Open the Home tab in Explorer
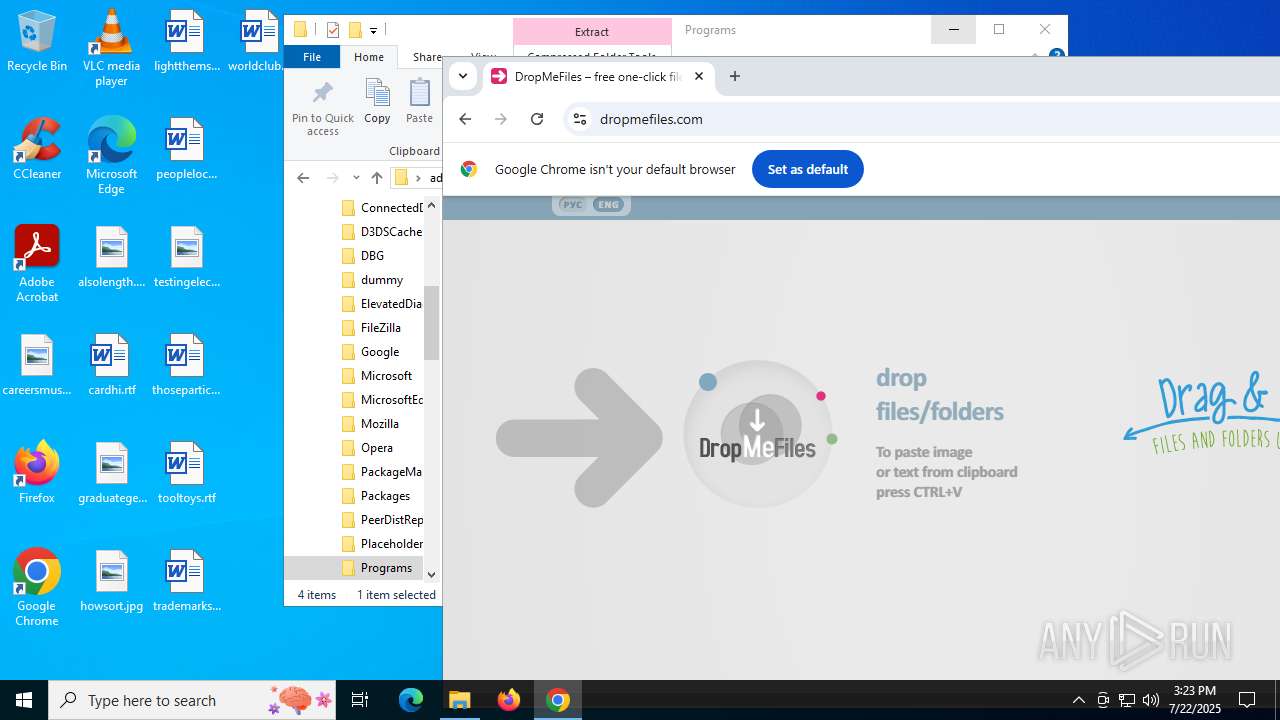This screenshot has height=720, width=1280. 369,57
